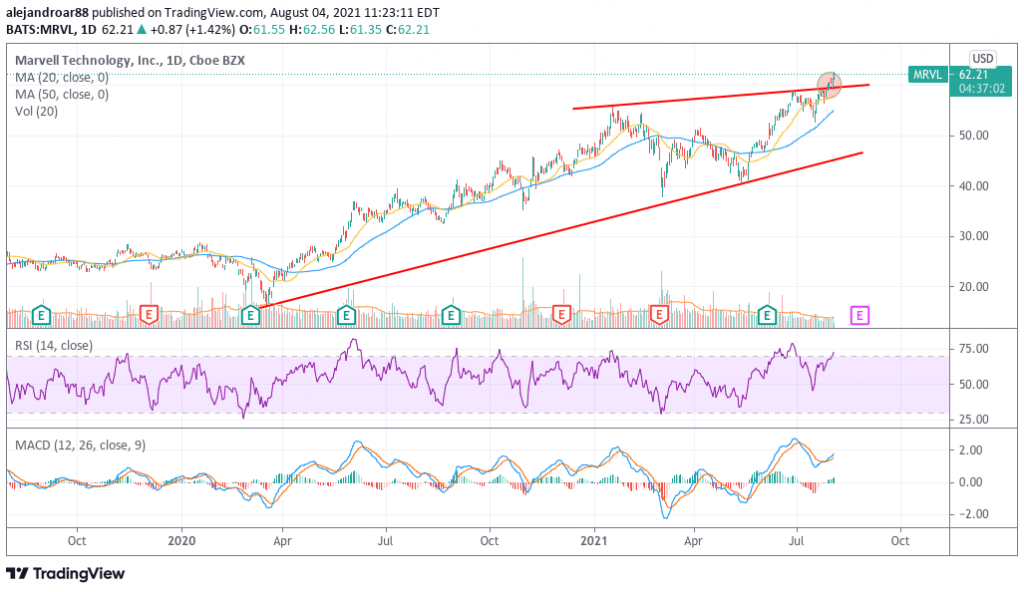1024x592 pixels.
Task: Click the 0.00 MACD scale value
Action: tap(970, 482)
